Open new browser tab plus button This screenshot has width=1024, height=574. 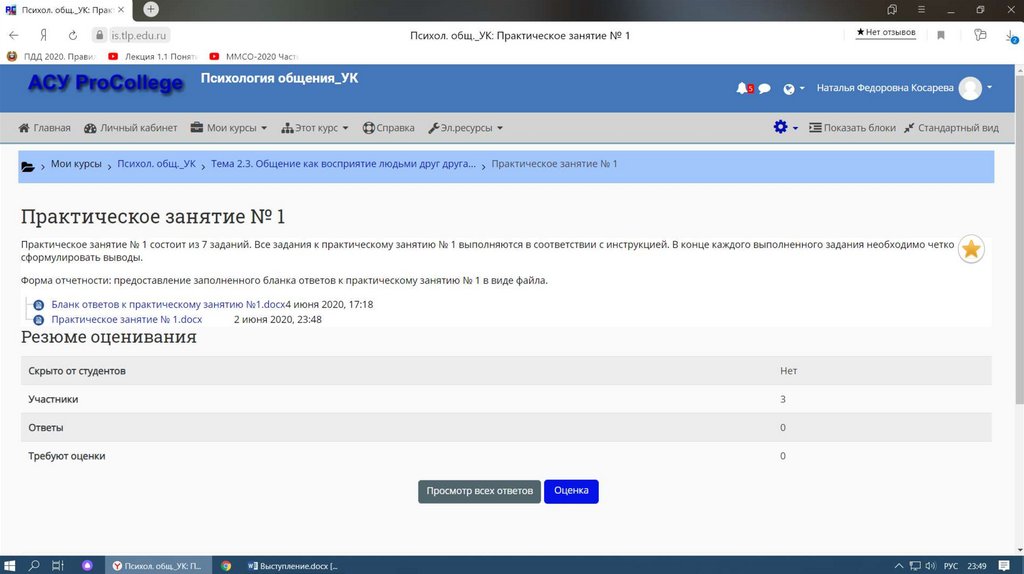(x=151, y=9)
